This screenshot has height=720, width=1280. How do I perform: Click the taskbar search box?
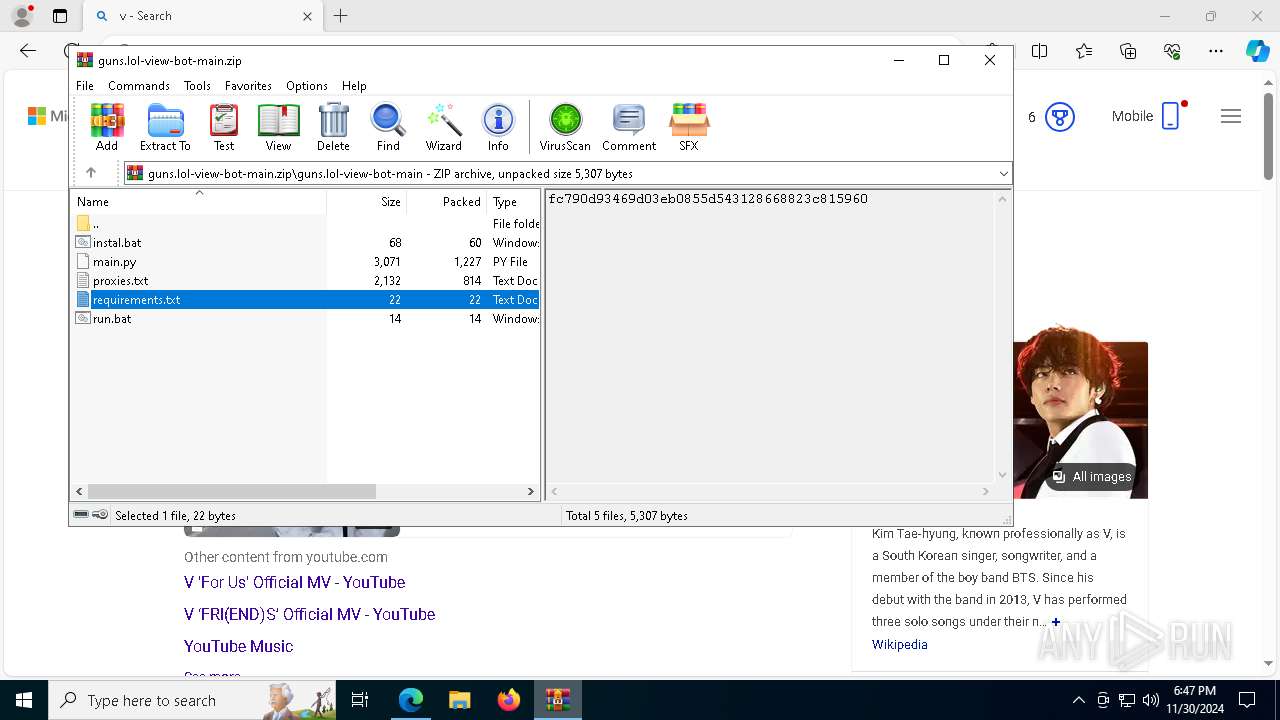coord(192,700)
